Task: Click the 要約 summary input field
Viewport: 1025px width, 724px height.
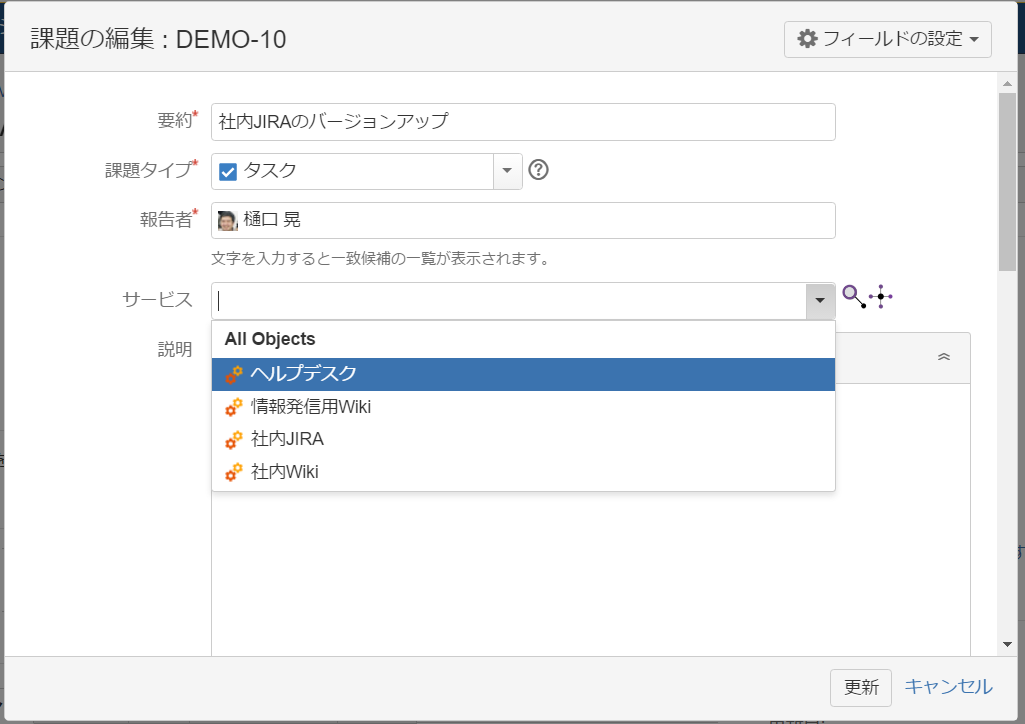Action: (x=523, y=122)
